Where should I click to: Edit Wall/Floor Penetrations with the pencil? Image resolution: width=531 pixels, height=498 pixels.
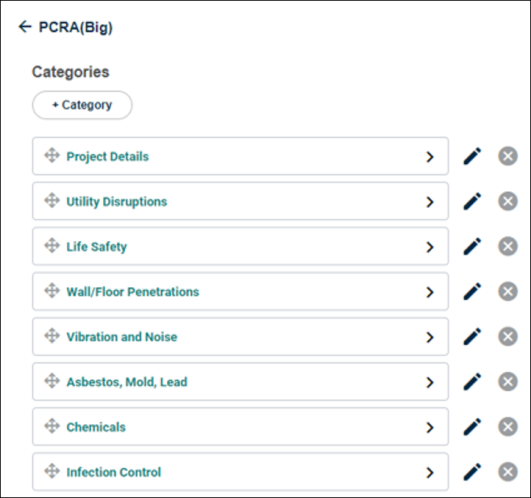472,291
